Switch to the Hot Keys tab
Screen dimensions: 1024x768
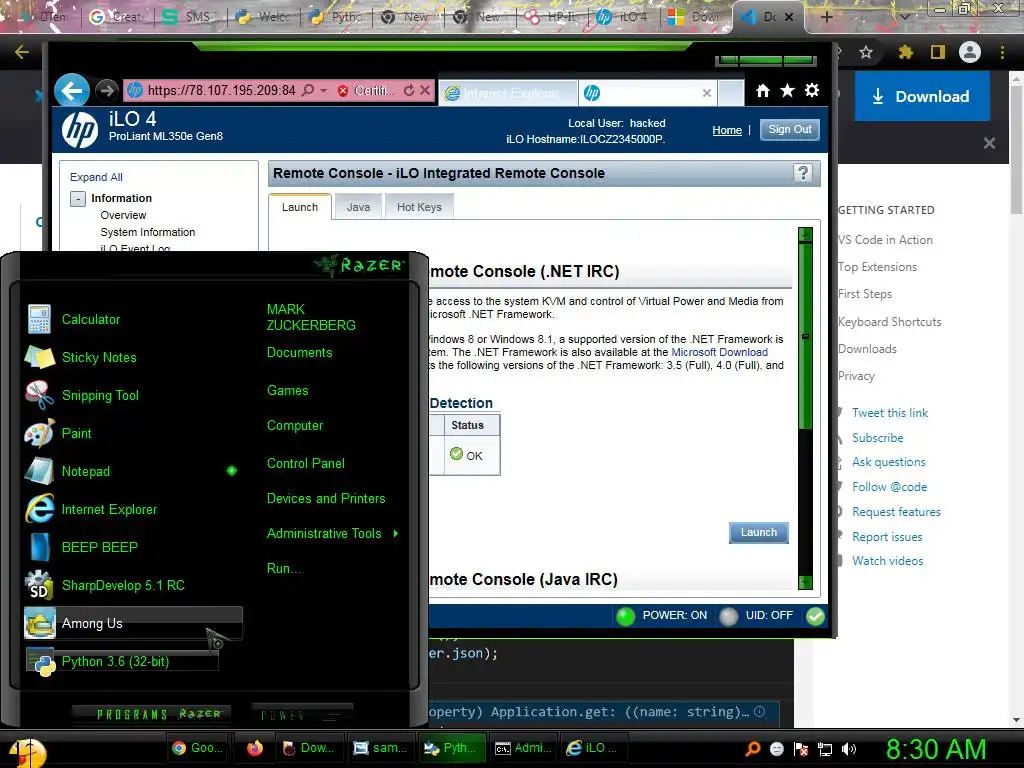[x=419, y=207]
